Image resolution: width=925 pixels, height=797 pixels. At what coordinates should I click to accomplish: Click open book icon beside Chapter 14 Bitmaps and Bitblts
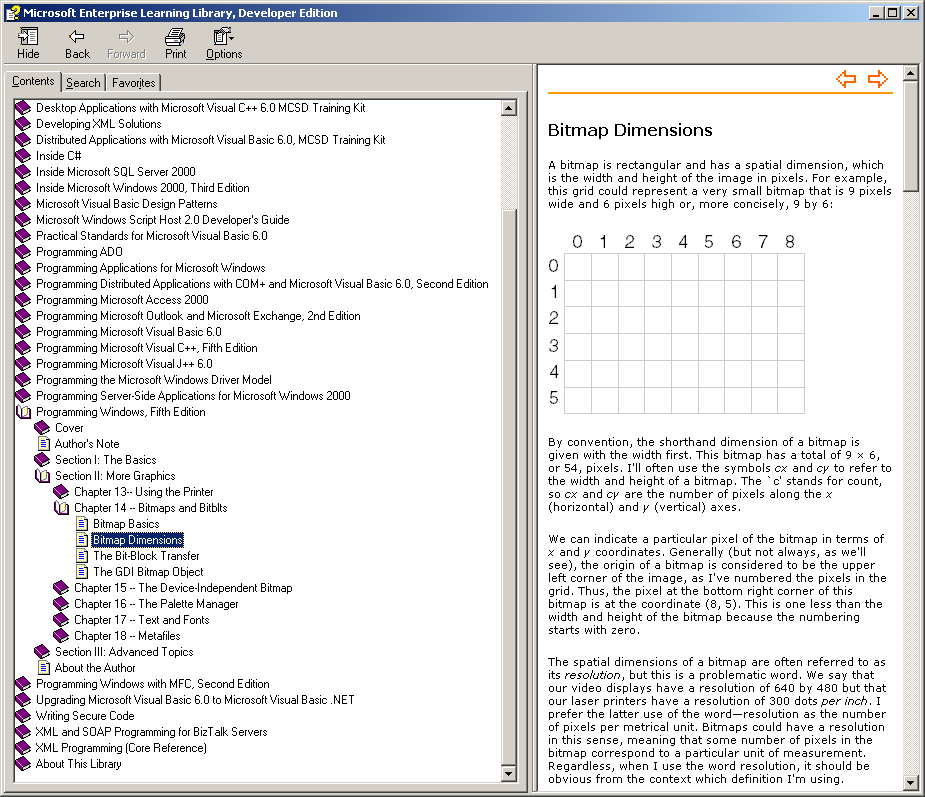[x=61, y=507]
